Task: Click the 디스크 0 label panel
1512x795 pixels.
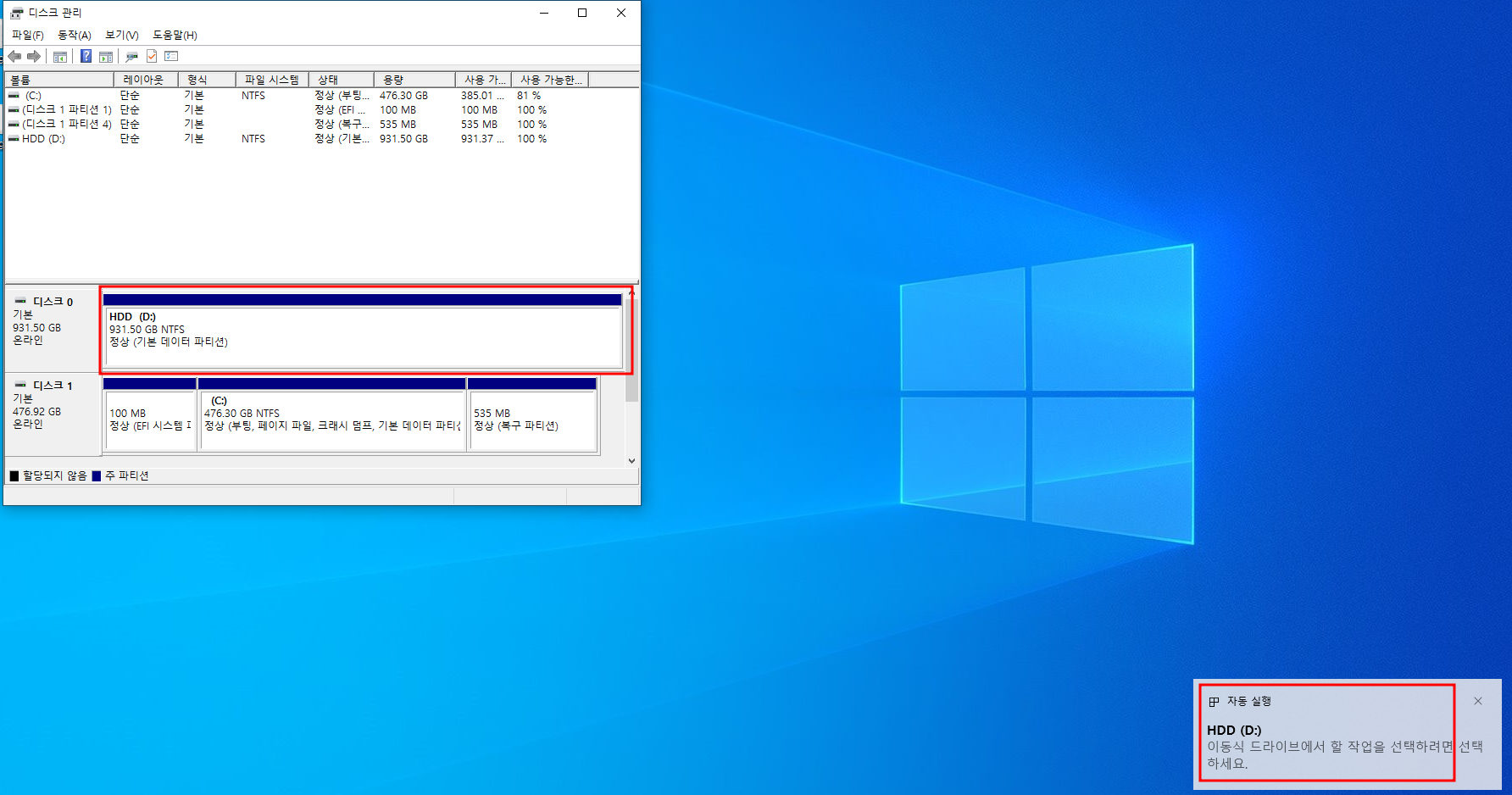Action: coord(53,330)
